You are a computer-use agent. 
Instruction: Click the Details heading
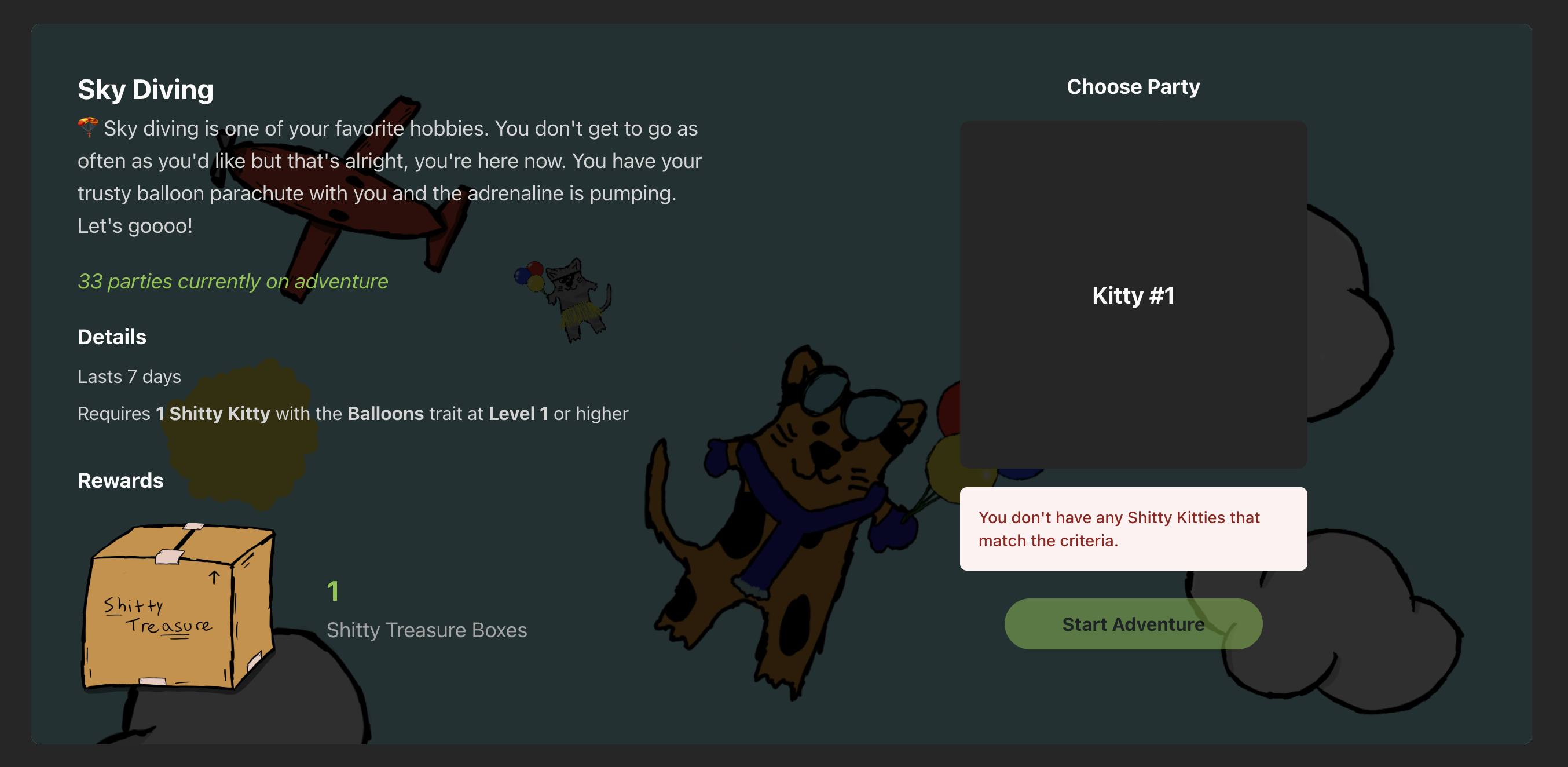[112, 337]
